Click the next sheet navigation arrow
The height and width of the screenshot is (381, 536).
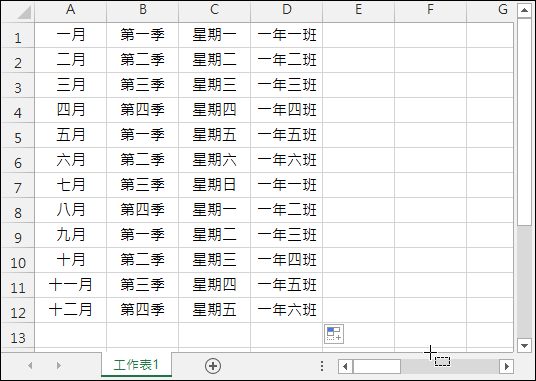58,366
